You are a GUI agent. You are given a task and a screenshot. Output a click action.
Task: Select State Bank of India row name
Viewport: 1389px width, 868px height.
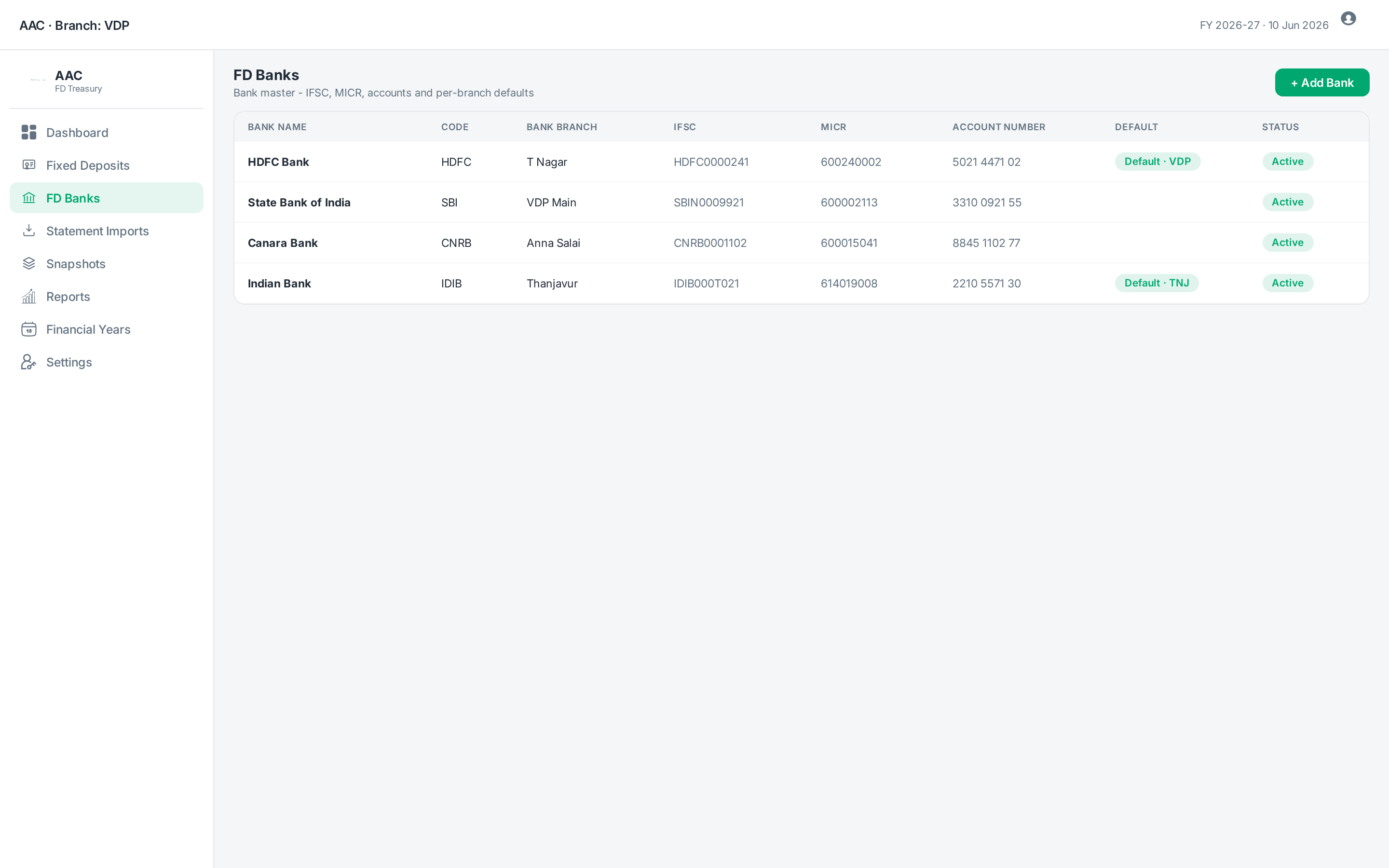299,203
